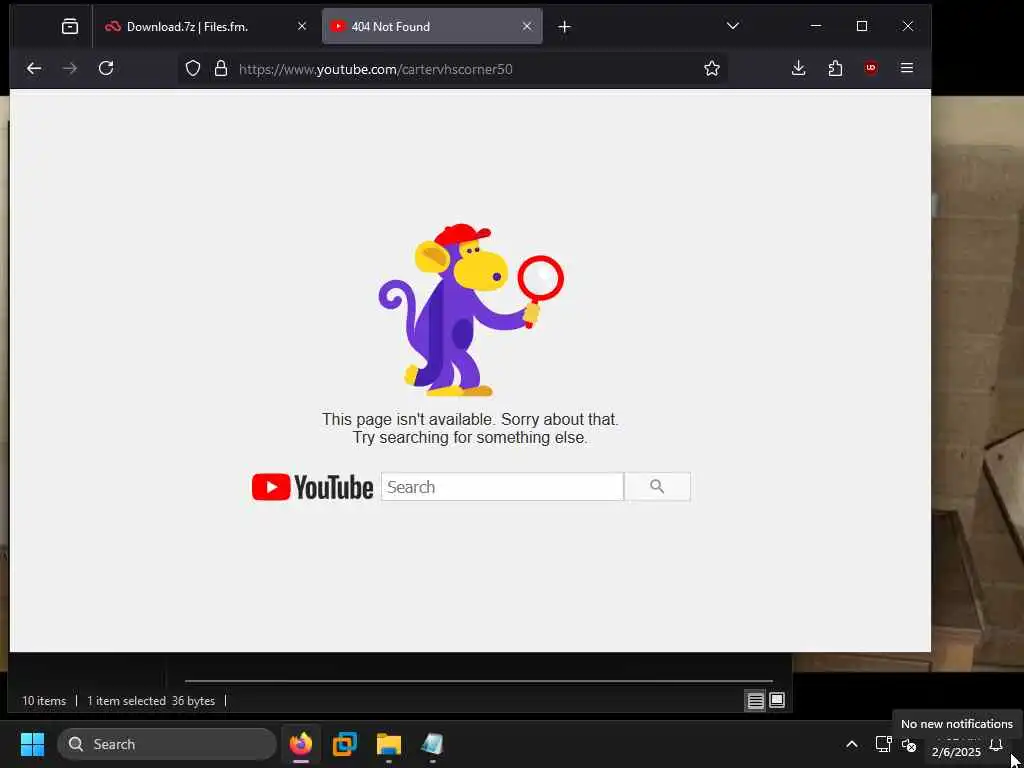View site security padlock info
1024x768 pixels.
pyautogui.click(x=221, y=69)
